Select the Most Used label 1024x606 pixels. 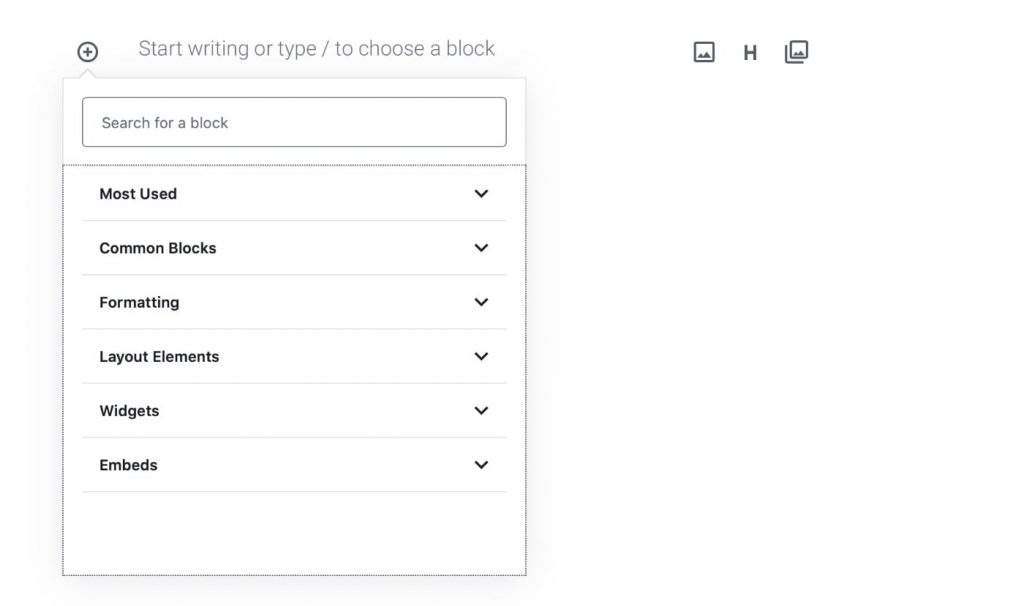pyautogui.click(x=137, y=194)
